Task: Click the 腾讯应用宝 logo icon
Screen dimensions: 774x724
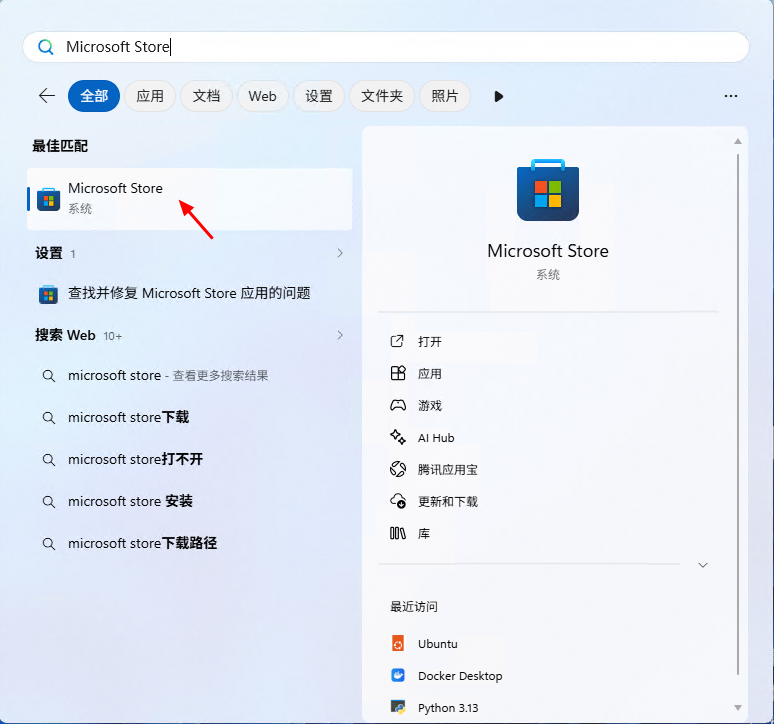Action: click(398, 469)
